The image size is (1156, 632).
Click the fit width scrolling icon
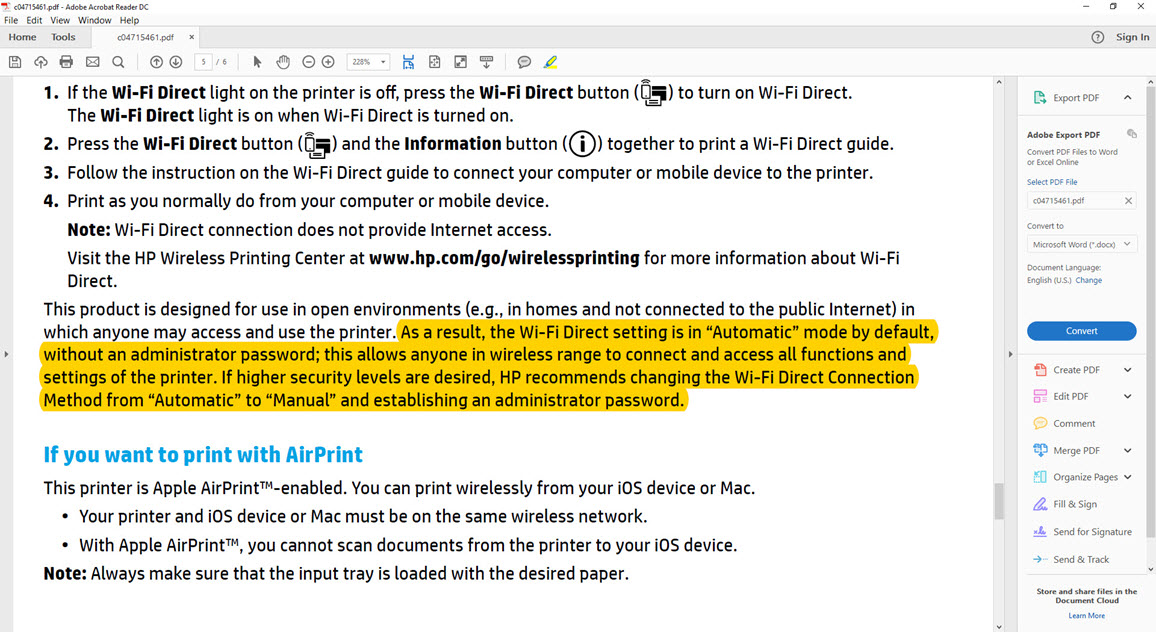(x=408, y=62)
